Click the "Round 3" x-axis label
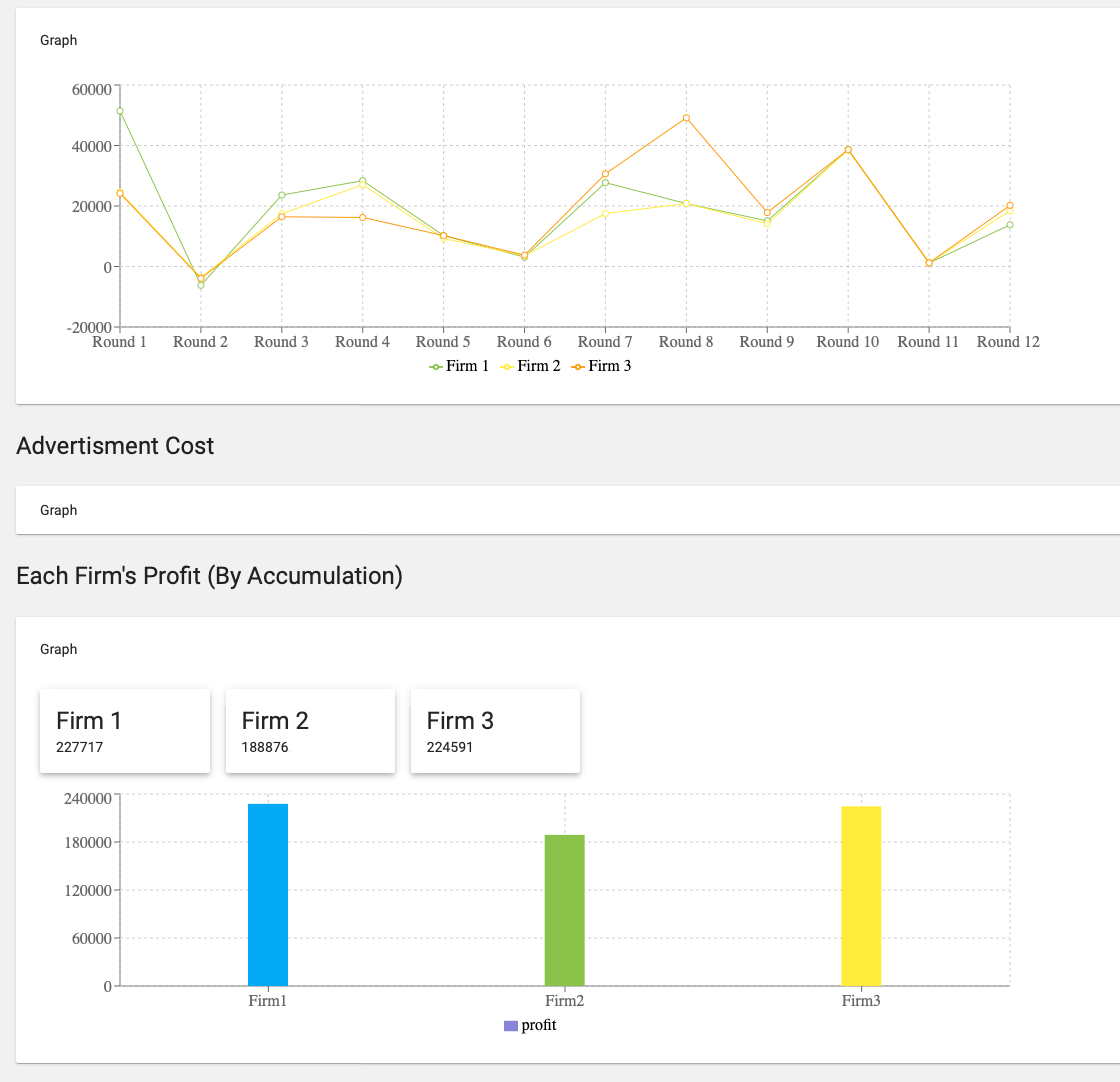 (281, 342)
